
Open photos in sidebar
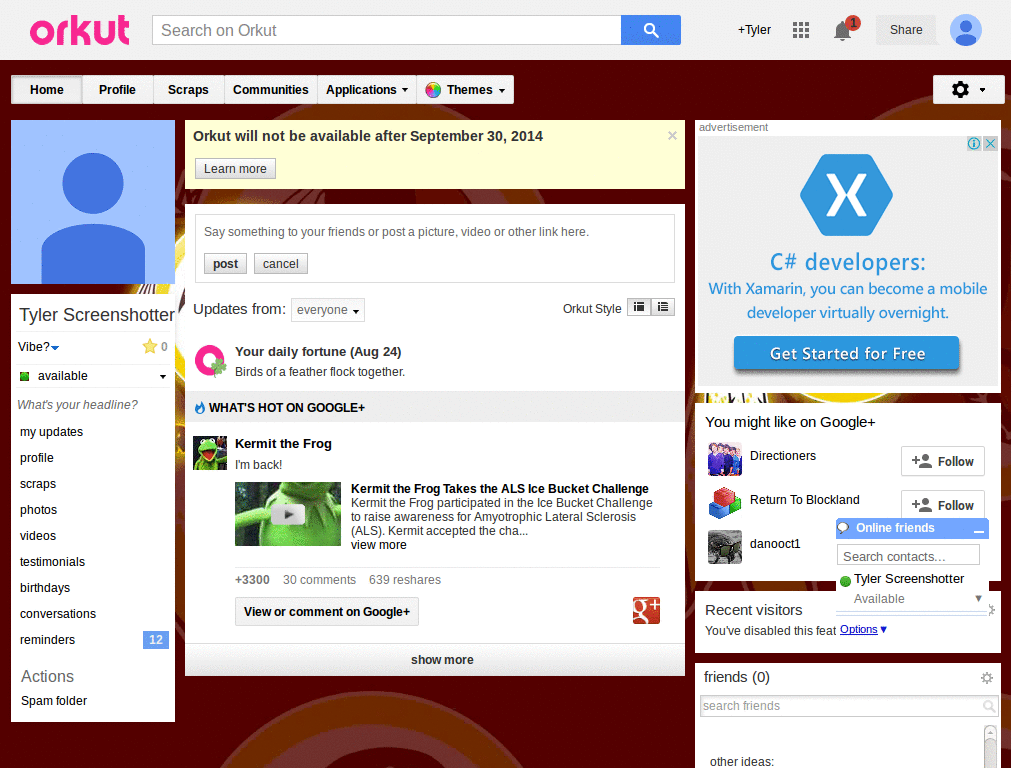click(39, 510)
